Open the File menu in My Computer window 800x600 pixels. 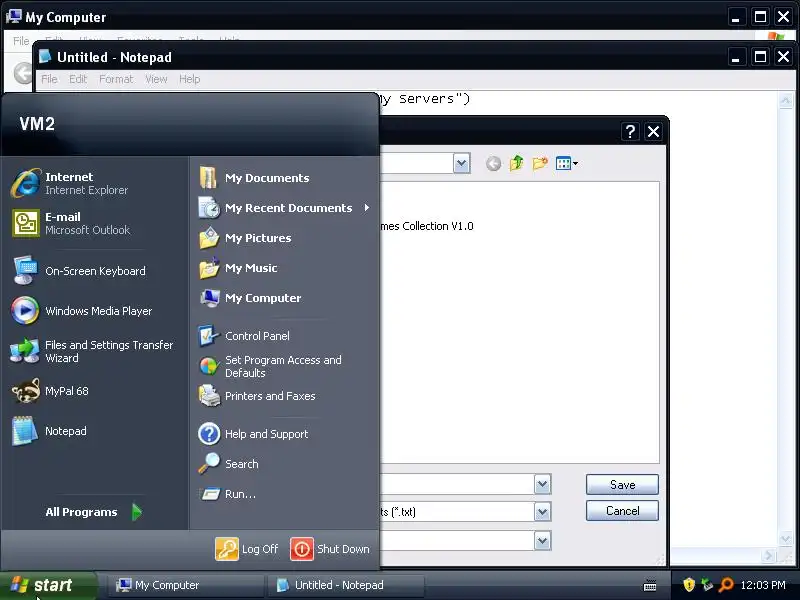21,40
